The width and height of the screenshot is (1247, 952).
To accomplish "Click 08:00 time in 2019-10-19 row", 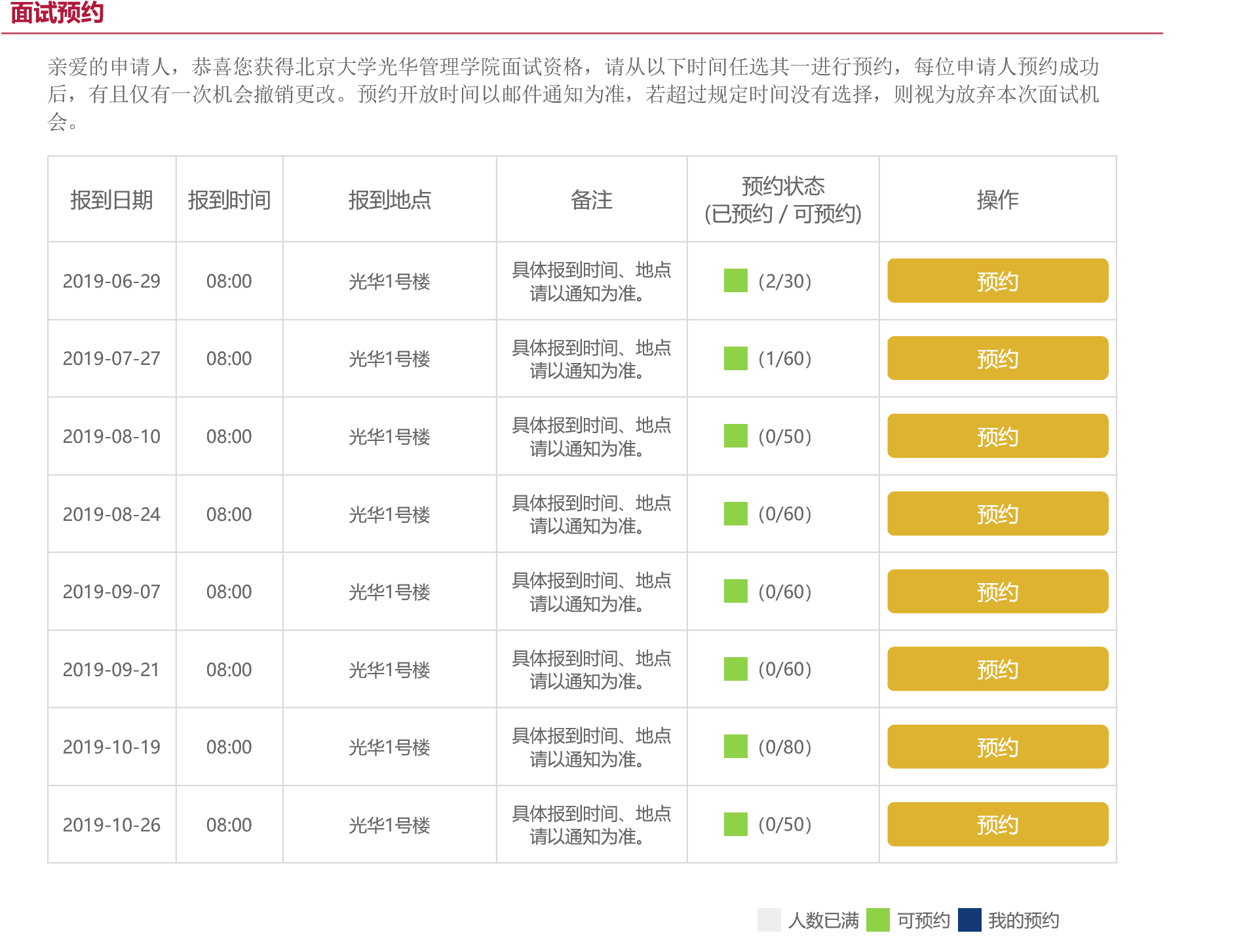I will point(229,747).
